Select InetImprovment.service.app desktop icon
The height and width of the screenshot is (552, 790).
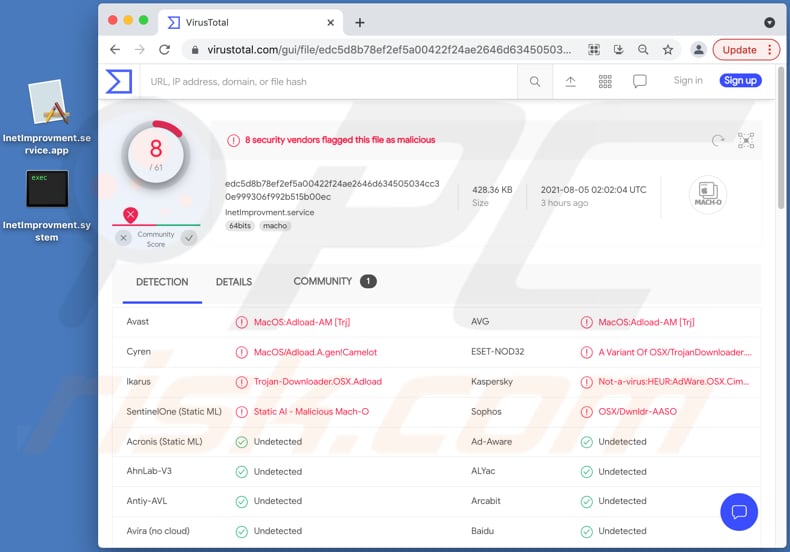pos(47,117)
